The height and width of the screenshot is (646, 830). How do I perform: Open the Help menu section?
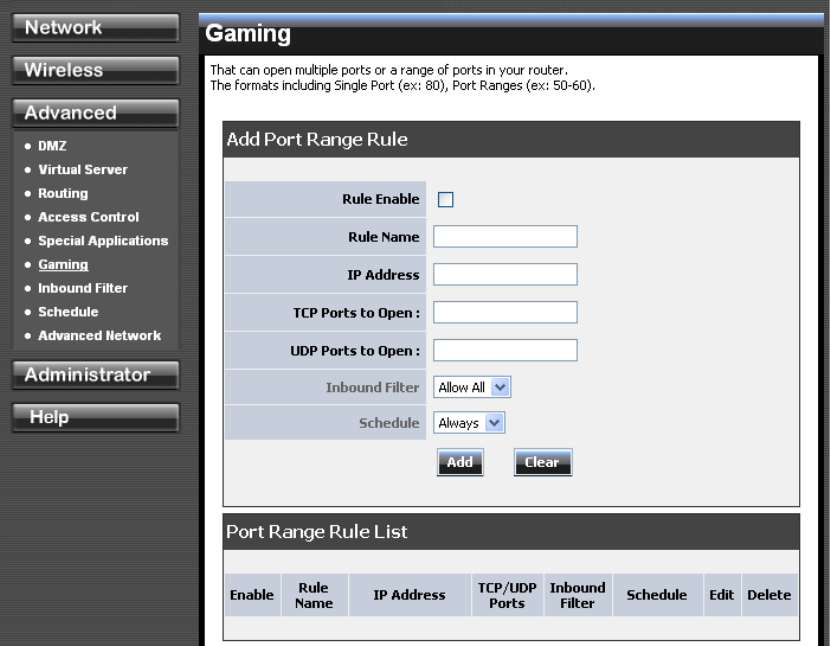[94, 418]
